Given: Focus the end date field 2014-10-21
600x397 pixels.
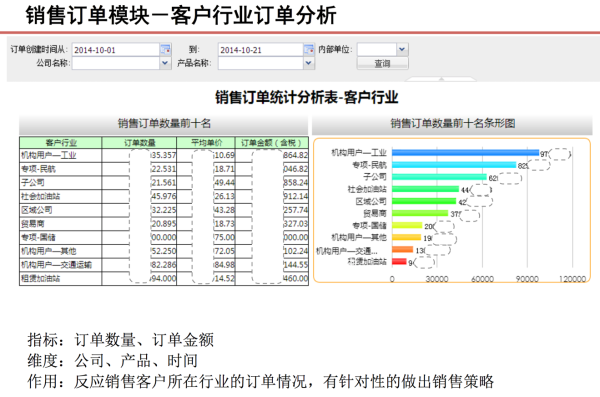Looking at the screenshot, I should [261, 50].
